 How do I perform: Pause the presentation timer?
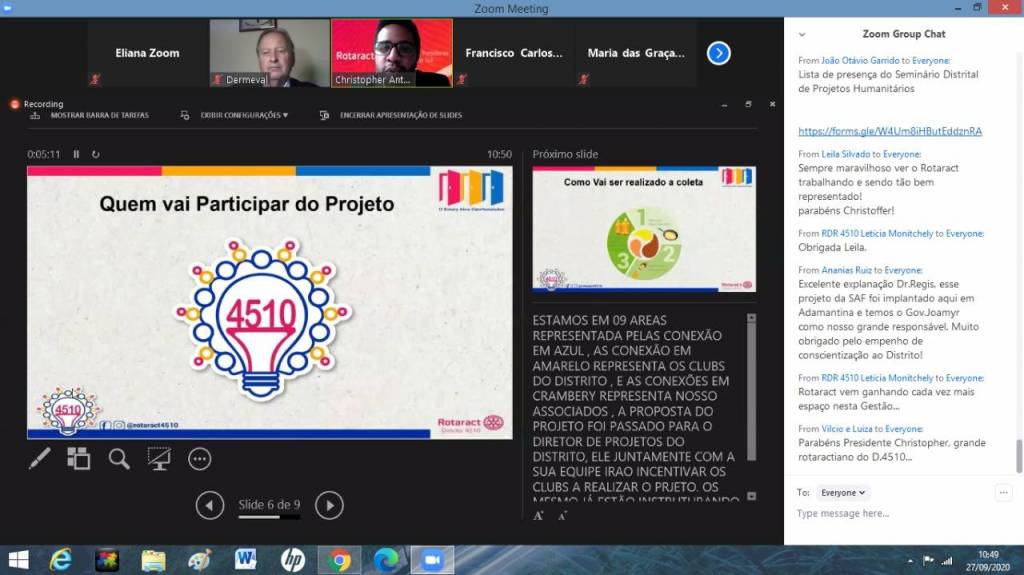77,155
